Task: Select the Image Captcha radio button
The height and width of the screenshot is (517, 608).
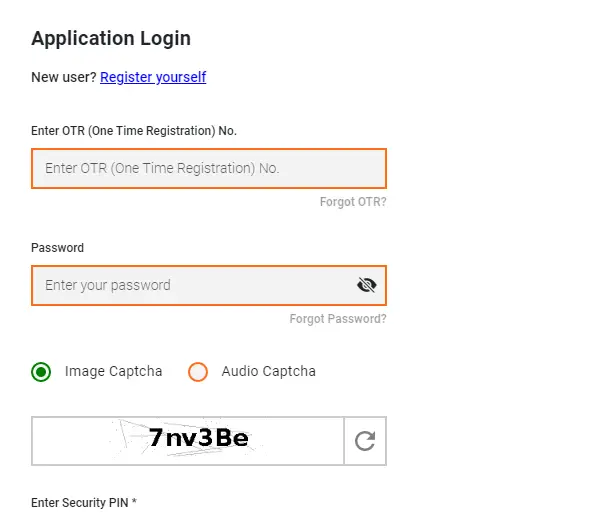Action: click(x=41, y=372)
